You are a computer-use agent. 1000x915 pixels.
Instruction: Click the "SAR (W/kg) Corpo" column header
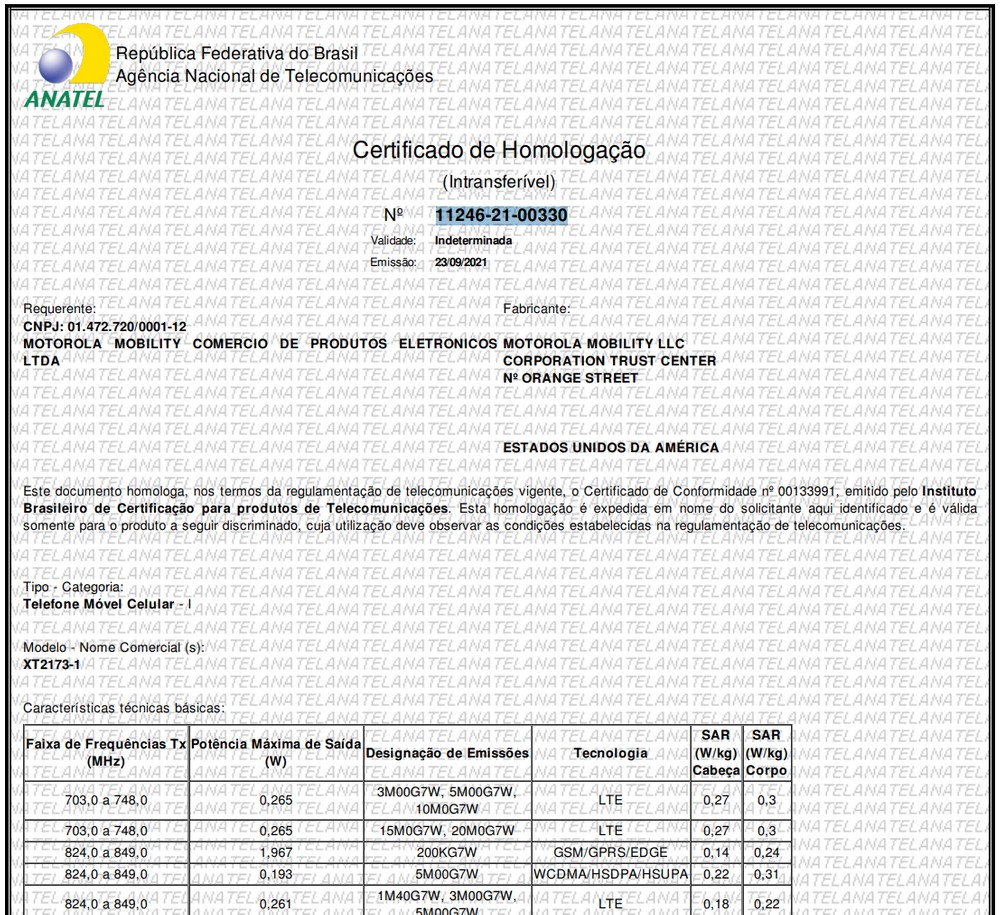pyautogui.click(x=767, y=753)
